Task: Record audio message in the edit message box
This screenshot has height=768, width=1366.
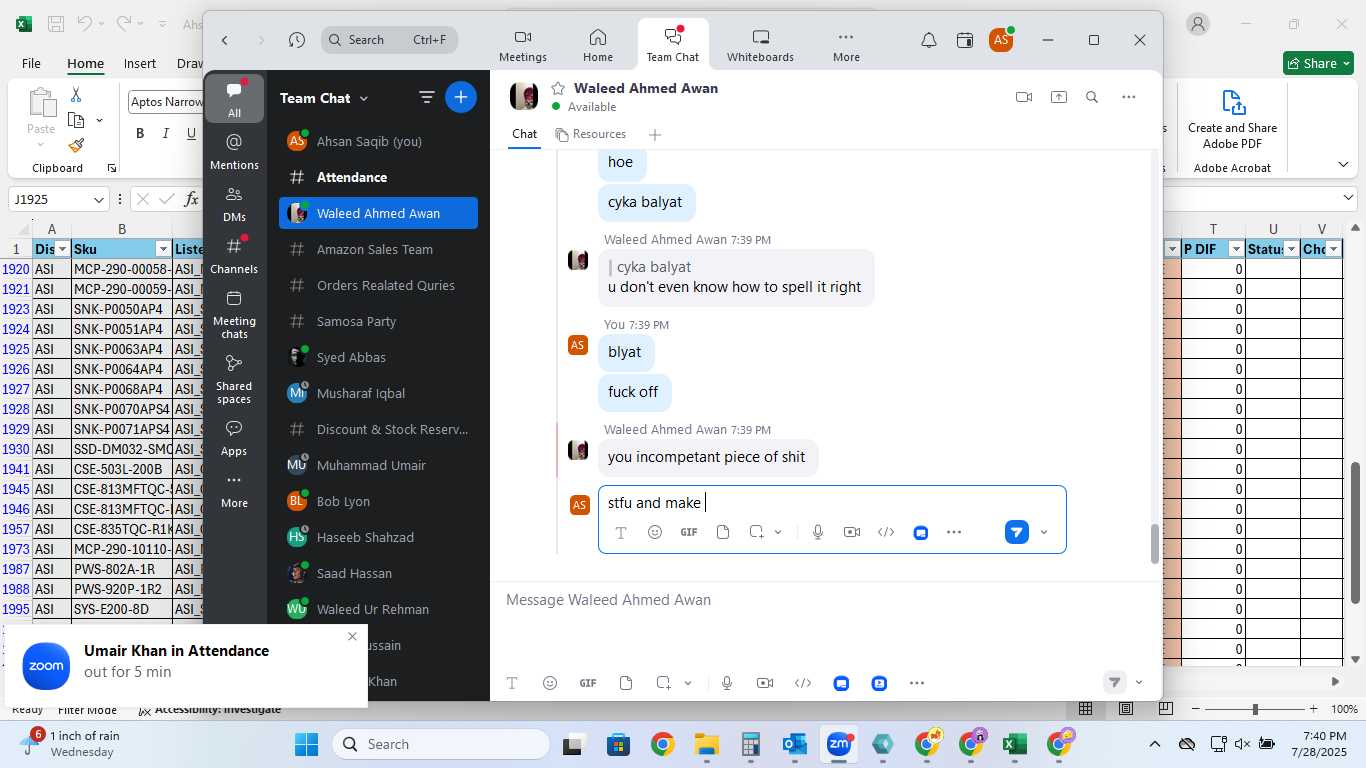Action: click(x=818, y=532)
